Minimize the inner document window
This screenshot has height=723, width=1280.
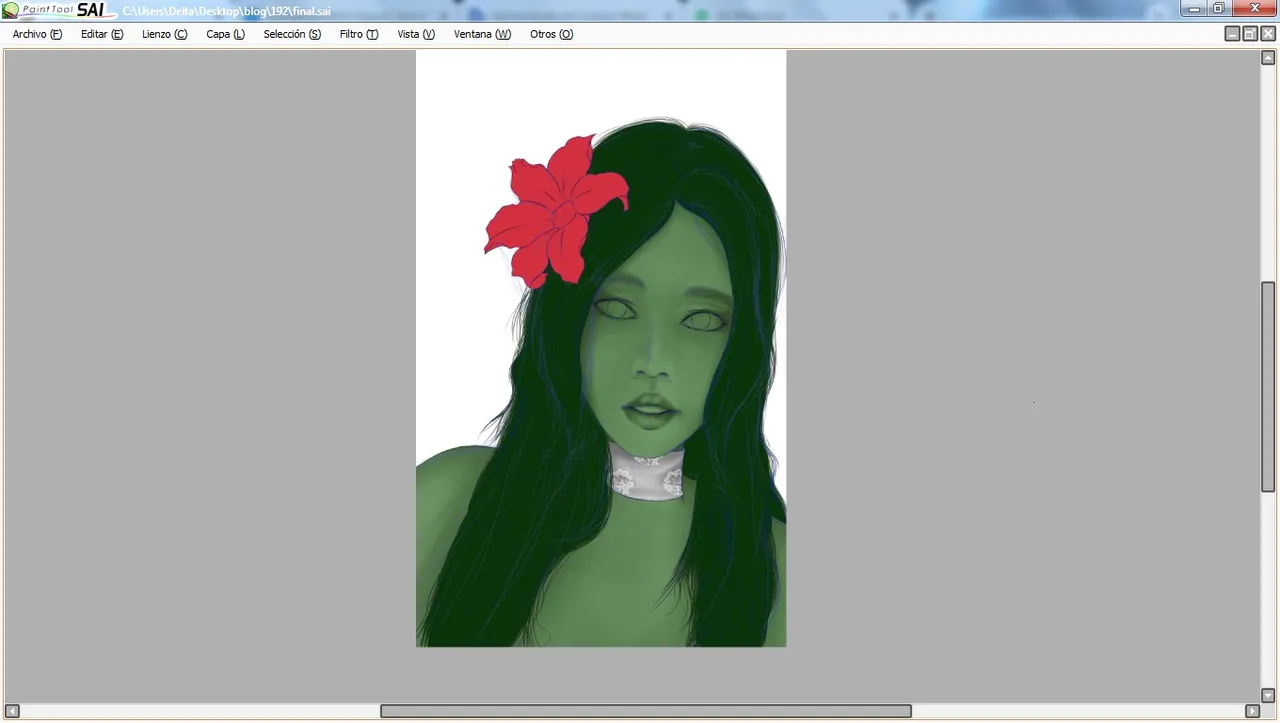[x=1232, y=34]
